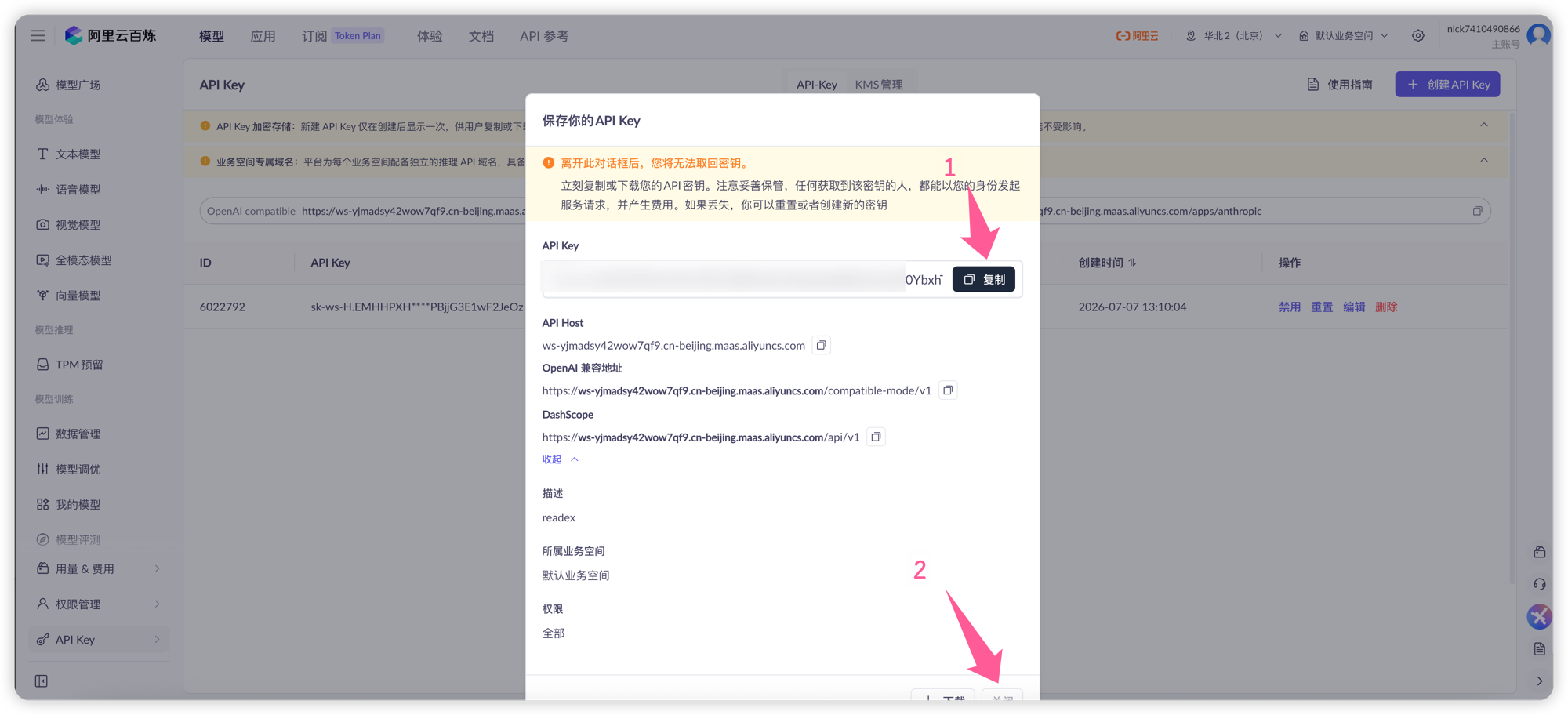The image size is (1568, 715).
Task: Copy the OpenAI 兼容地址 URL
Action: 948,390
